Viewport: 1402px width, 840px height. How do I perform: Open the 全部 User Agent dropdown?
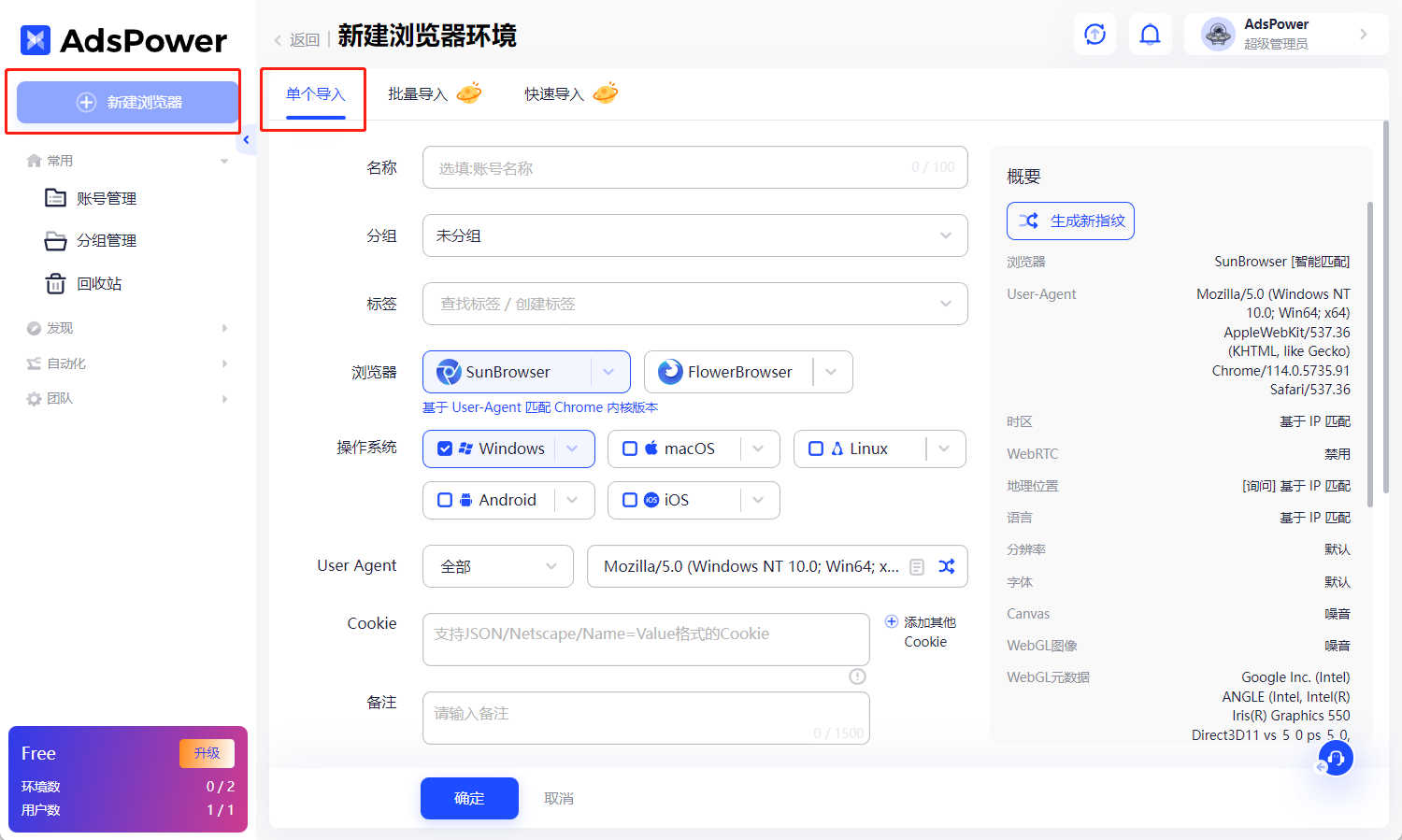(x=497, y=566)
